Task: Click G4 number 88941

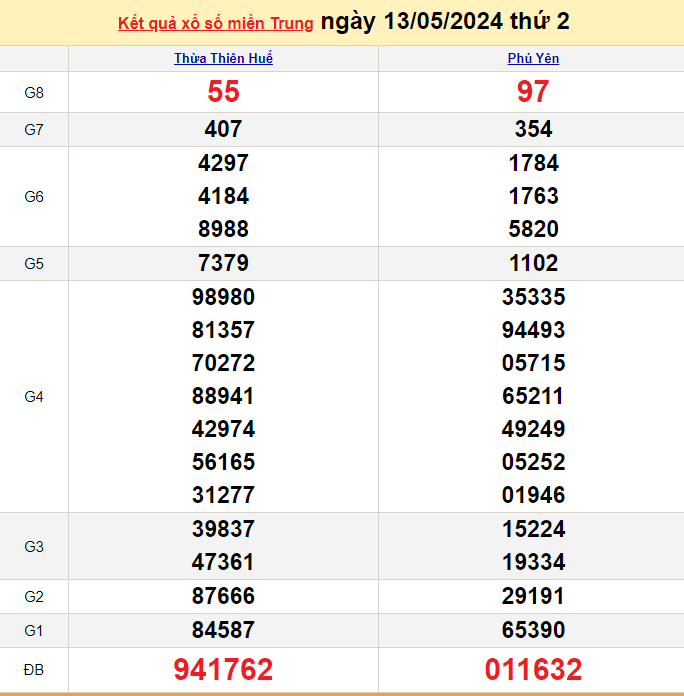Action: [223, 396]
